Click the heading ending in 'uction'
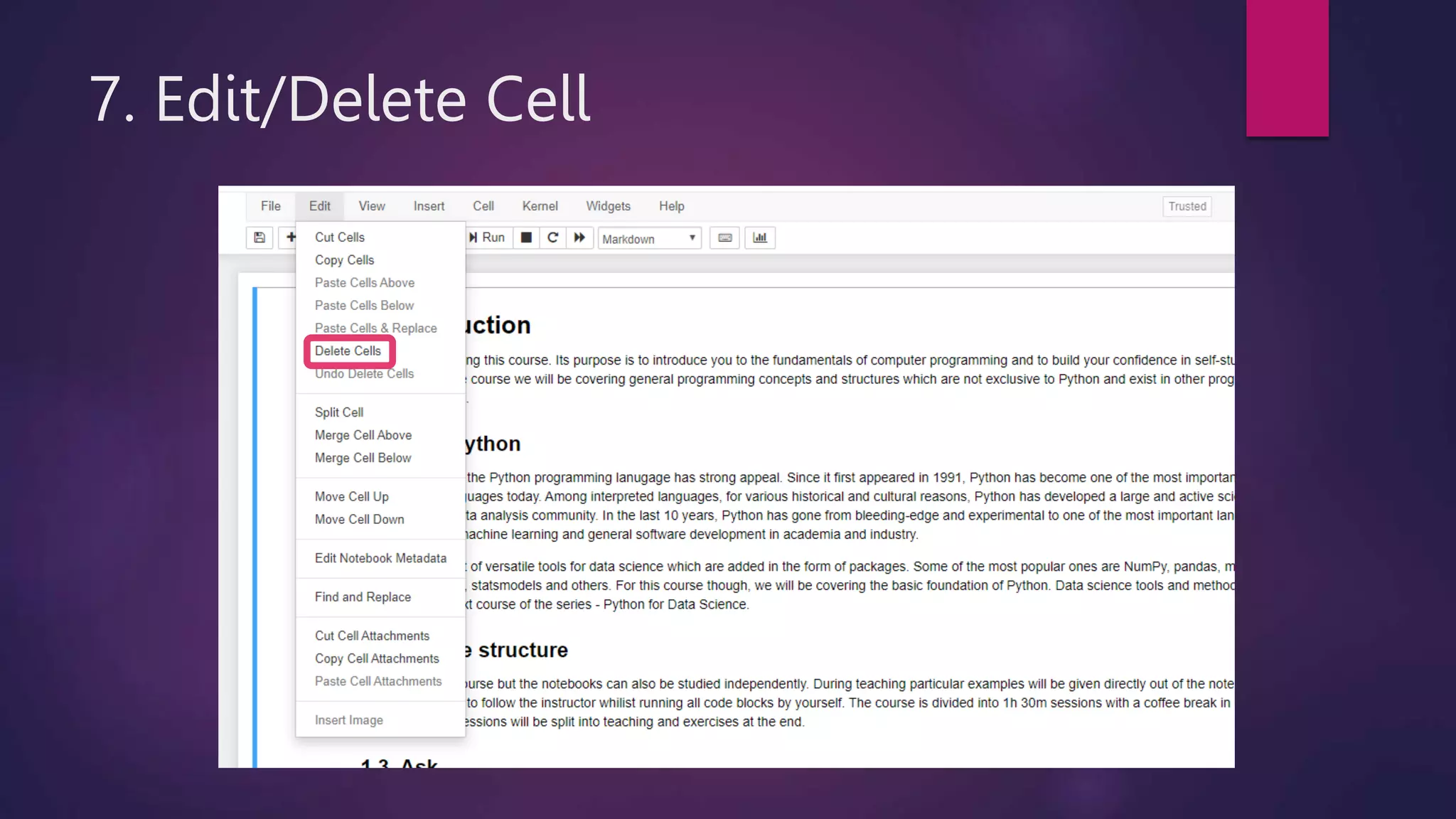 coord(498,325)
